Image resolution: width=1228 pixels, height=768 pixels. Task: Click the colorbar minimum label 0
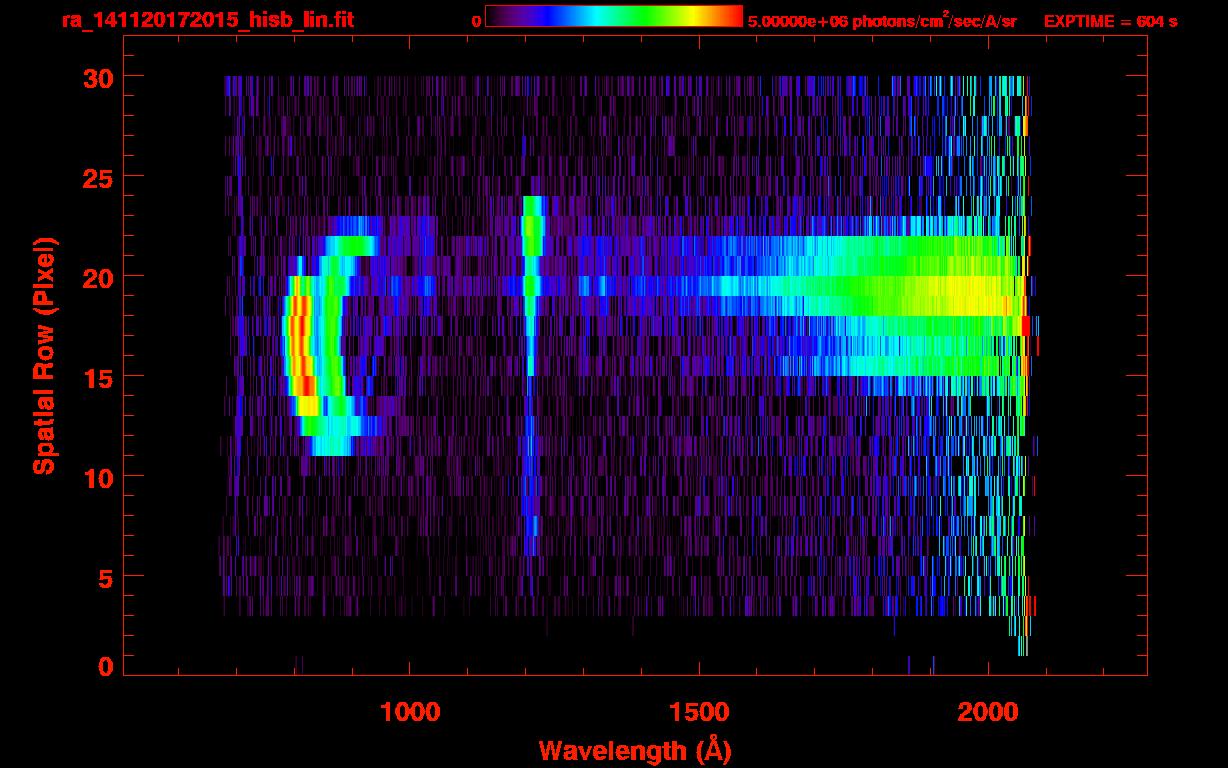[x=476, y=21]
